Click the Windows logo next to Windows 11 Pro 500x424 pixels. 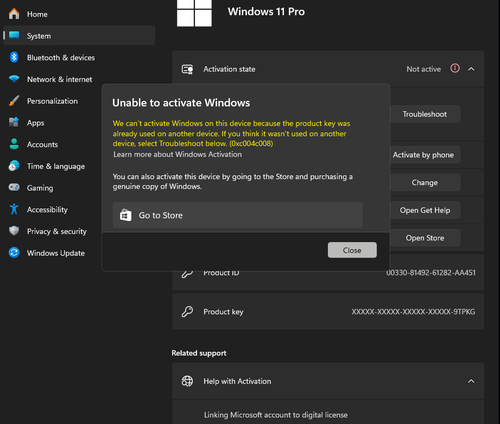pos(194,13)
